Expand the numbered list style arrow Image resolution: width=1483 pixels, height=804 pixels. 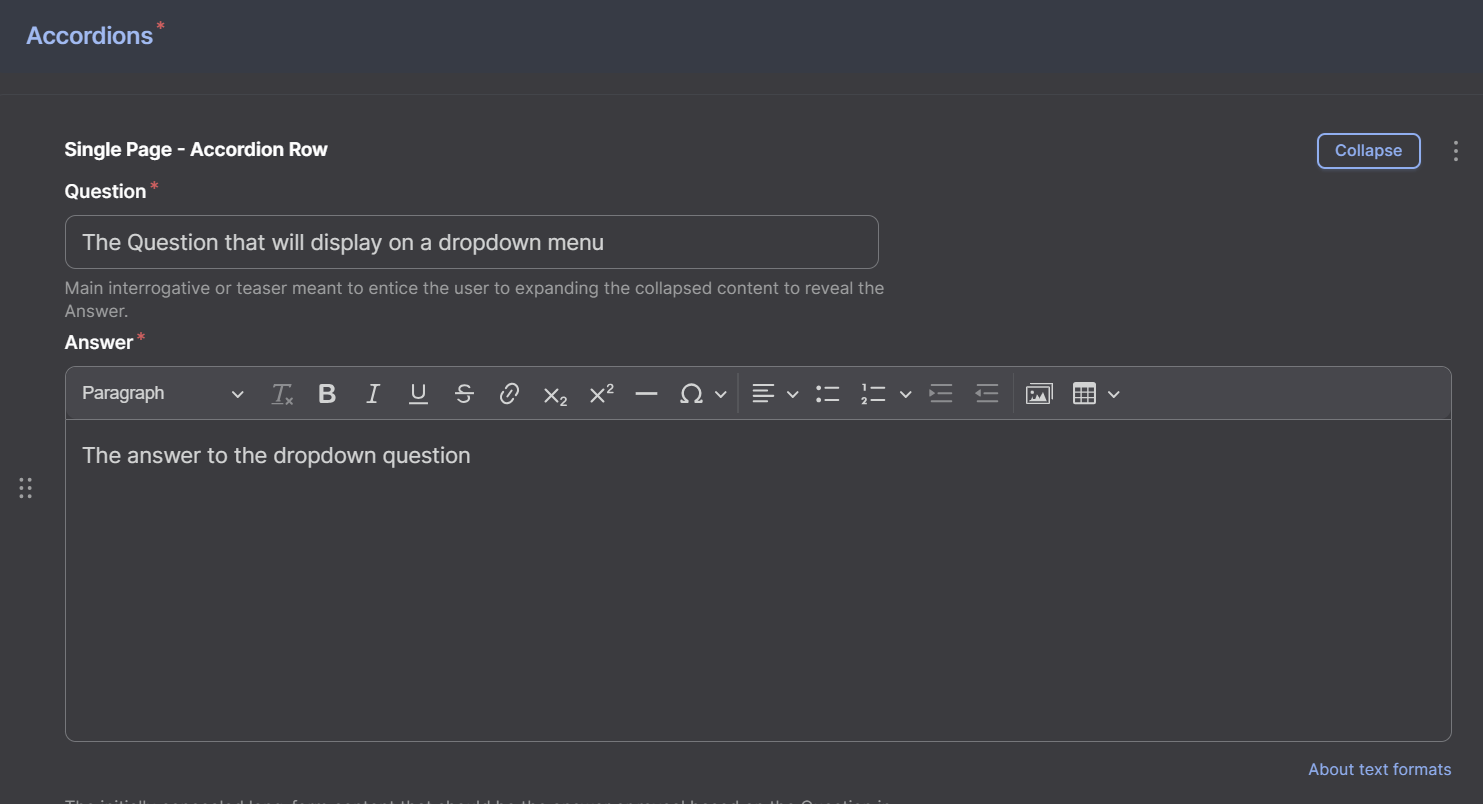[x=906, y=394]
